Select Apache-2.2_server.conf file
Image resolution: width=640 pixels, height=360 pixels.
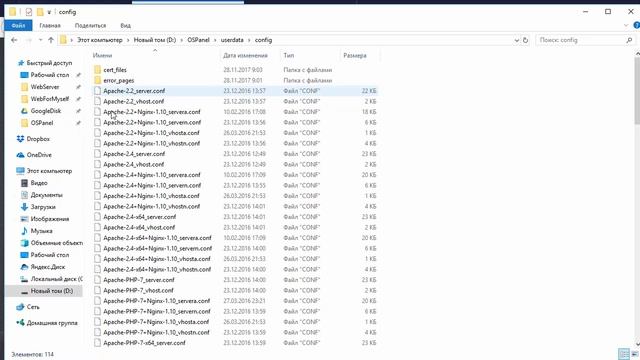(x=134, y=91)
